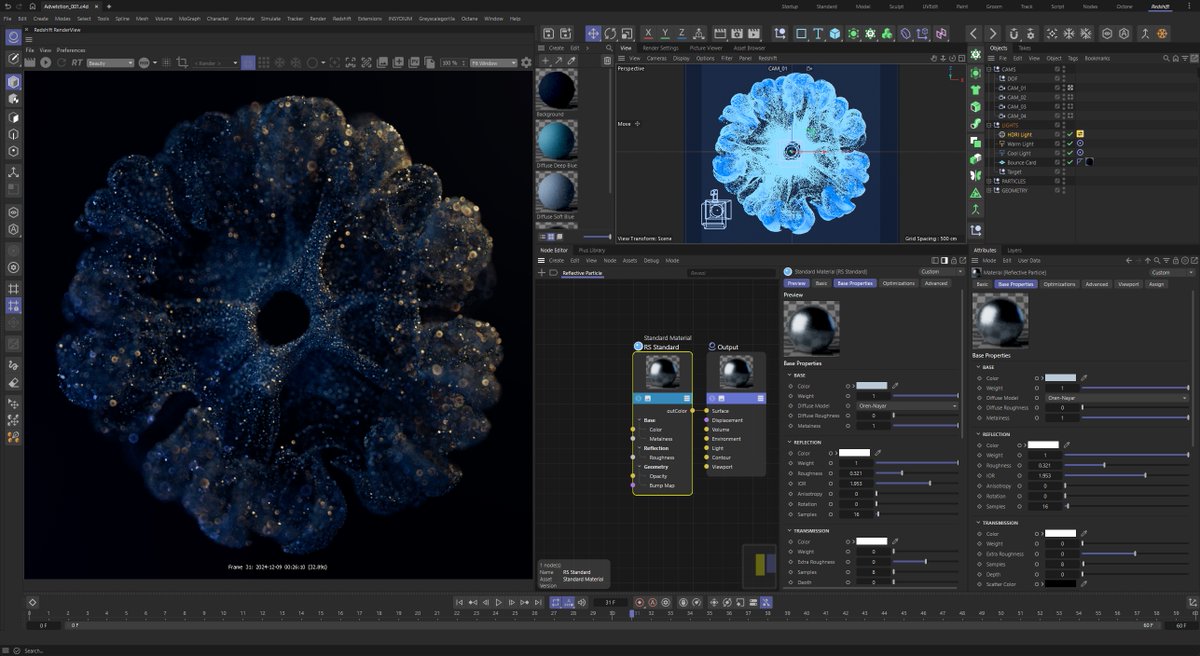Image resolution: width=1200 pixels, height=656 pixels.
Task: Select the Move tool in top toolbar
Action: click(x=593, y=33)
